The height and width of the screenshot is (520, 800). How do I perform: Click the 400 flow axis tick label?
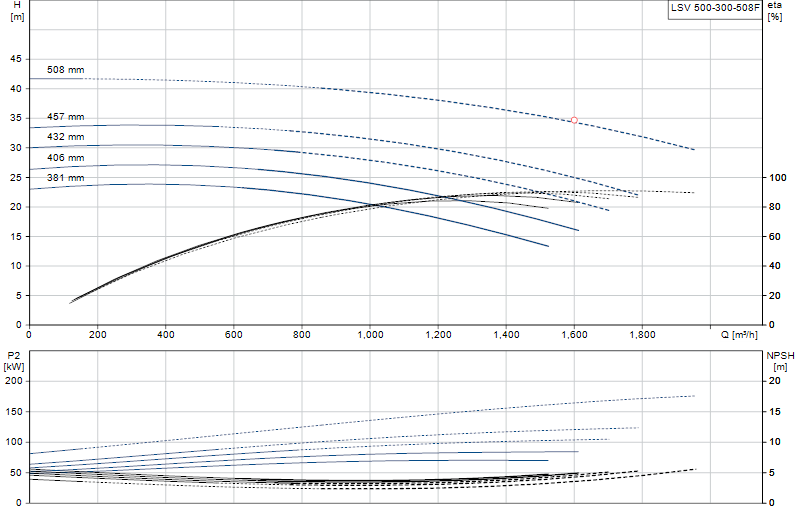pyautogui.click(x=166, y=335)
